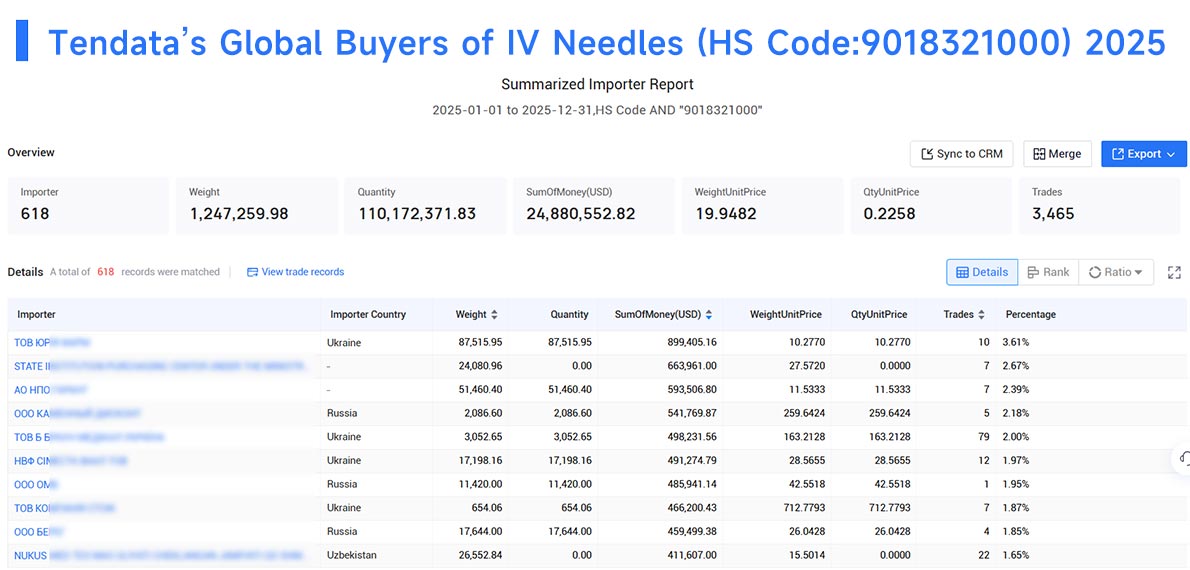Click the Quantity 110,172,371.83 summary card
The height and width of the screenshot is (570, 1190).
425,206
